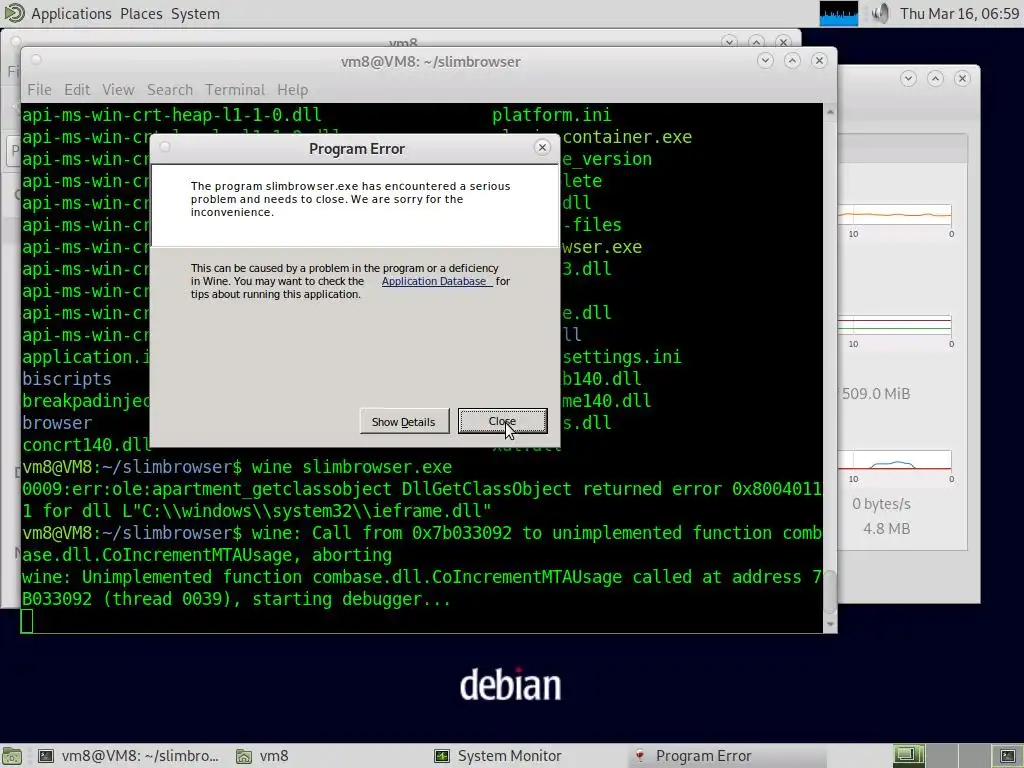Open the terminal File menu
The image size is (1024, 768).
coord(39,89)
